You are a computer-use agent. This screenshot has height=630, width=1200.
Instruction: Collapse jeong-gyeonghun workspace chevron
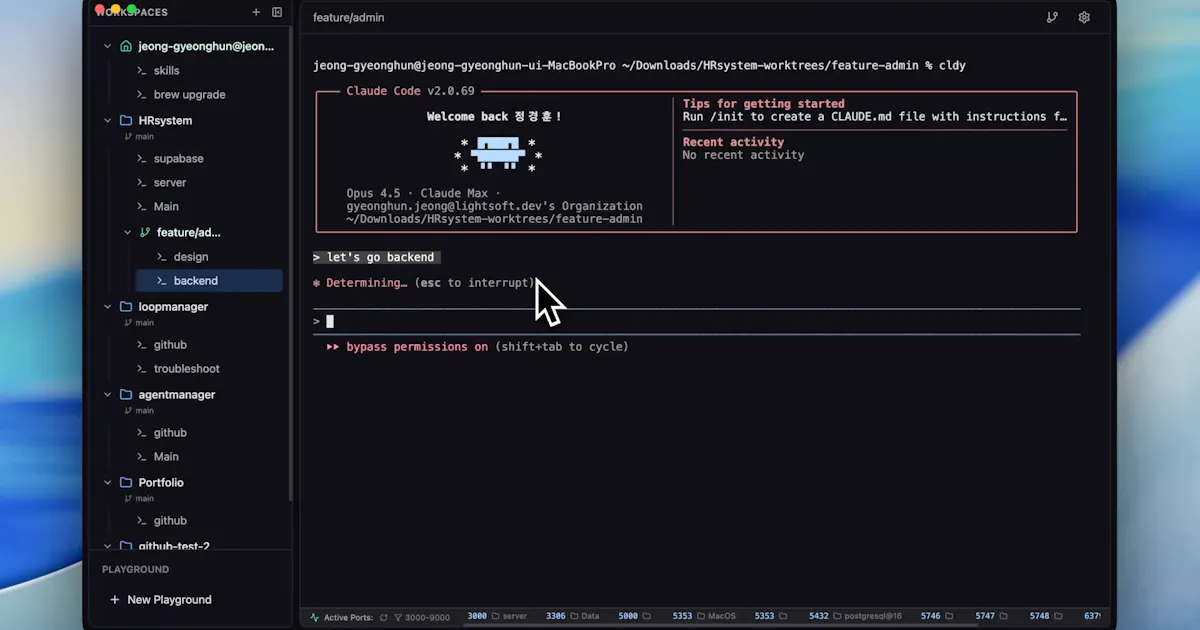108,46
